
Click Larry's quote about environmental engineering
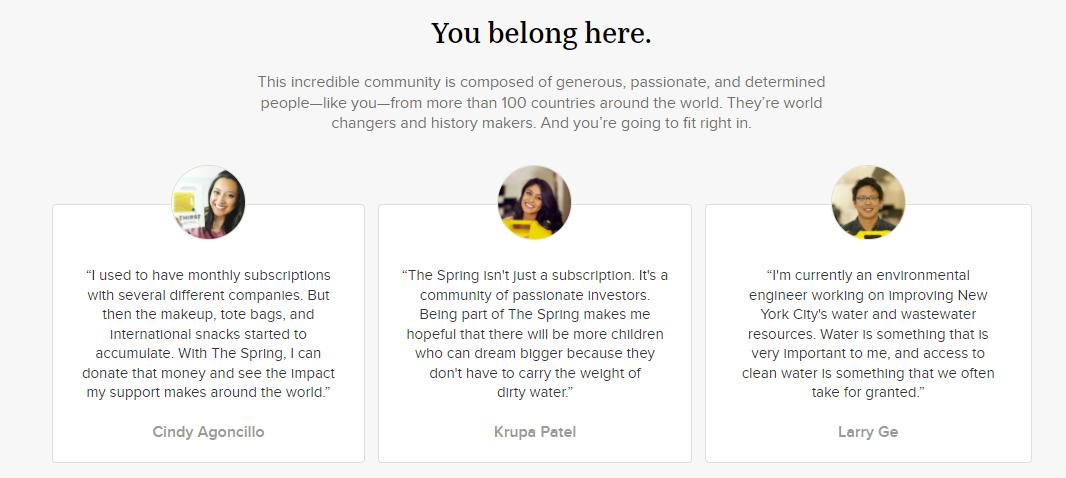click(868, 335)
